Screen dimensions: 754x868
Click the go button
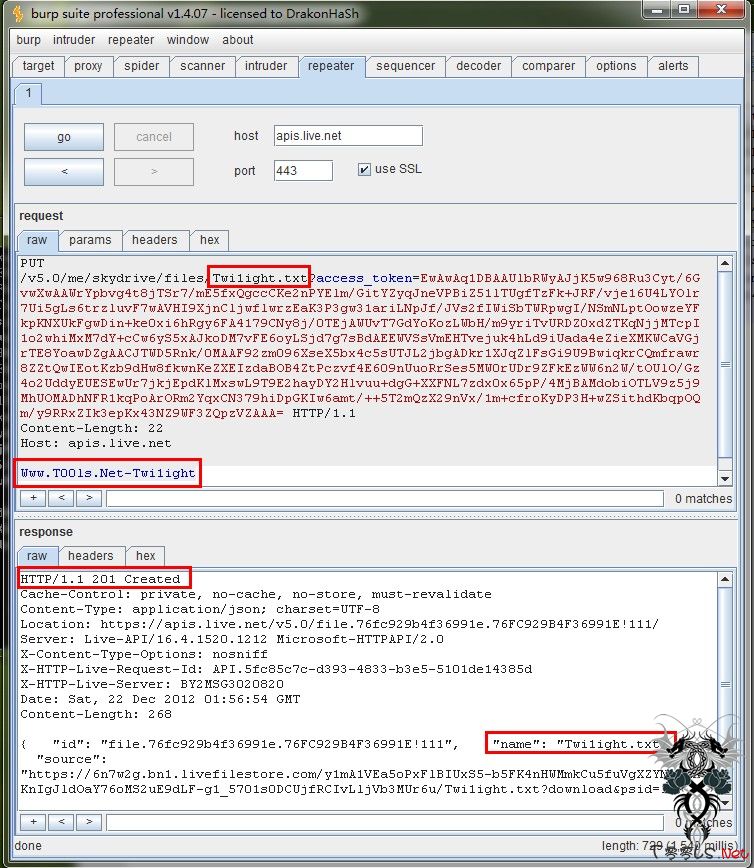point(64,137)
